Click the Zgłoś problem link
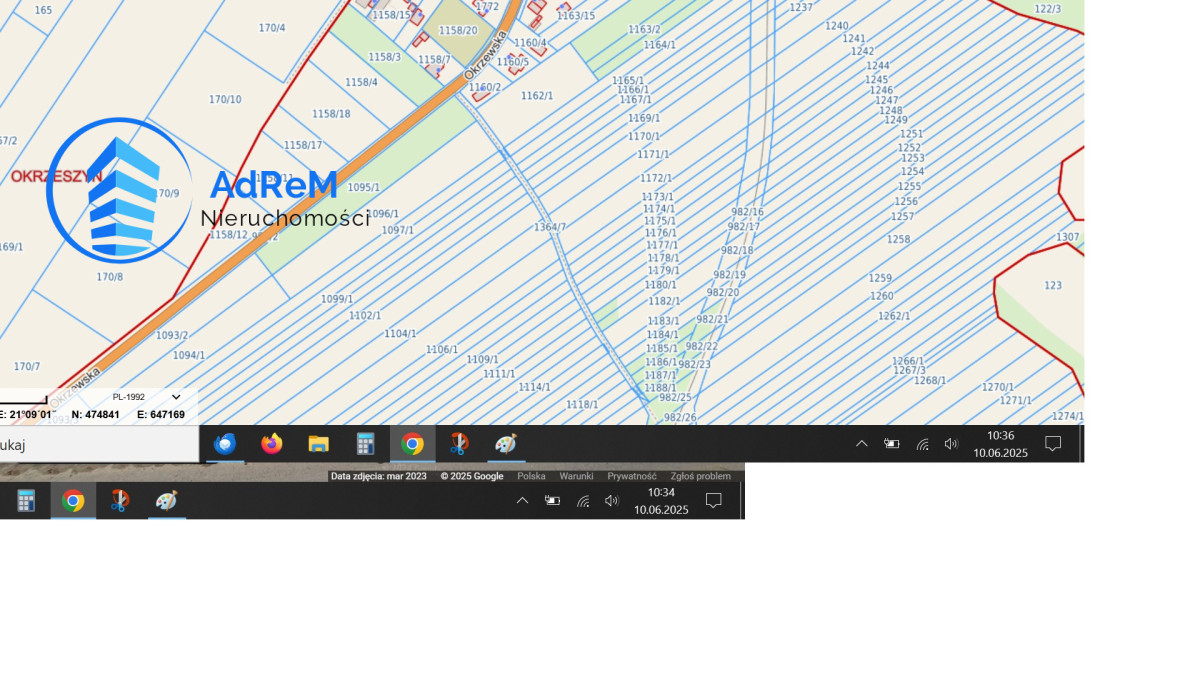 pos(700,476)
